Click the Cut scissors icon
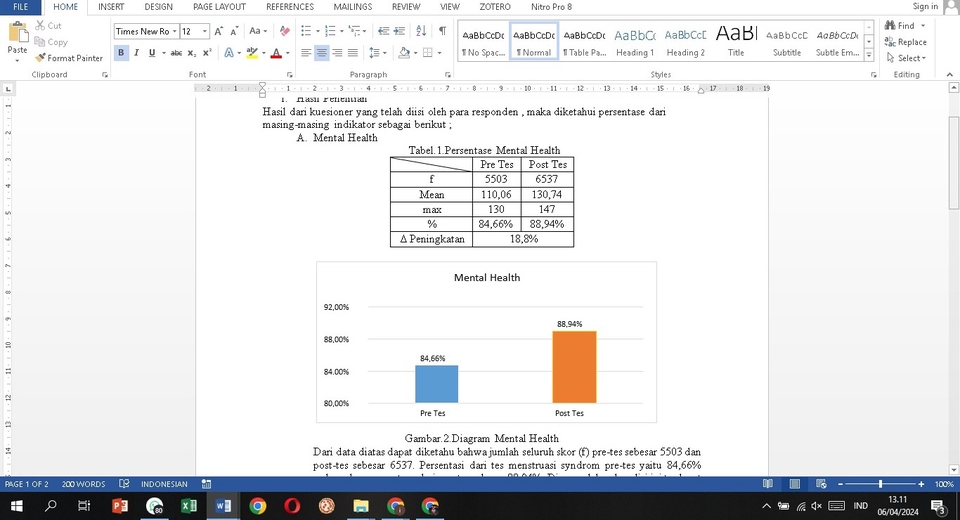The height and width of the screenshot is (520, 960). (x=40, y=26)
